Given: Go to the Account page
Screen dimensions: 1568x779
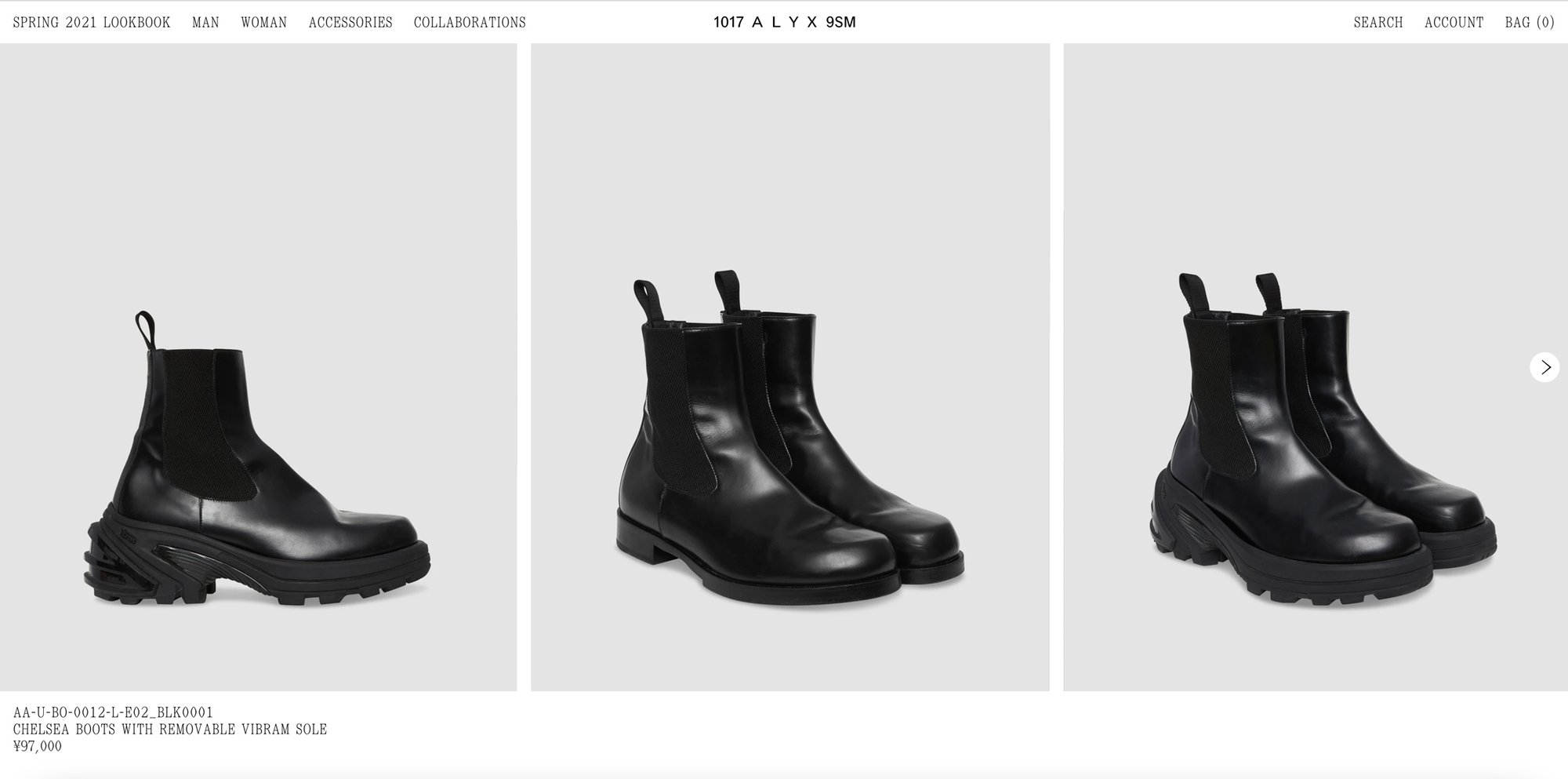Looking at the screenshot, I should tap(1454, 22).
